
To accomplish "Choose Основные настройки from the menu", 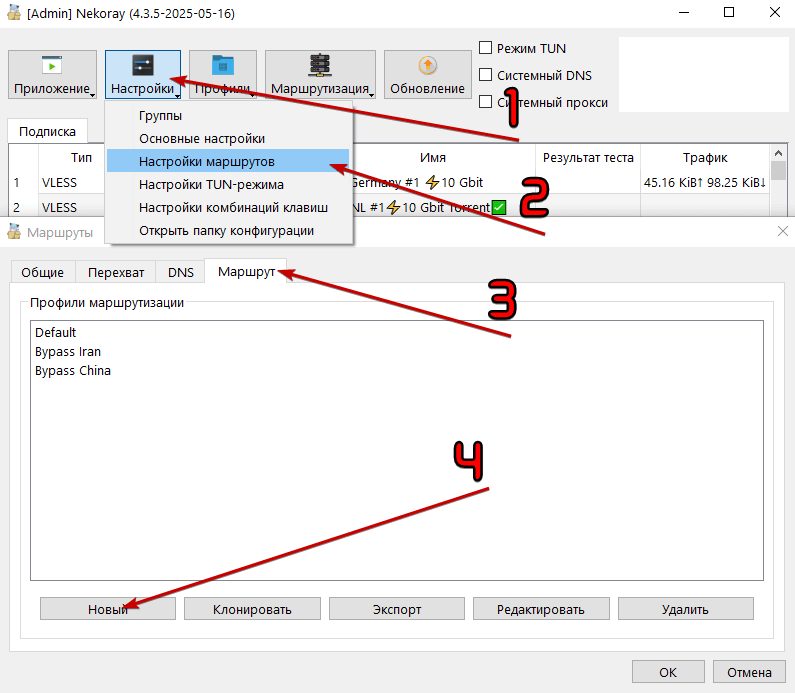I will [x=202, y=138].
